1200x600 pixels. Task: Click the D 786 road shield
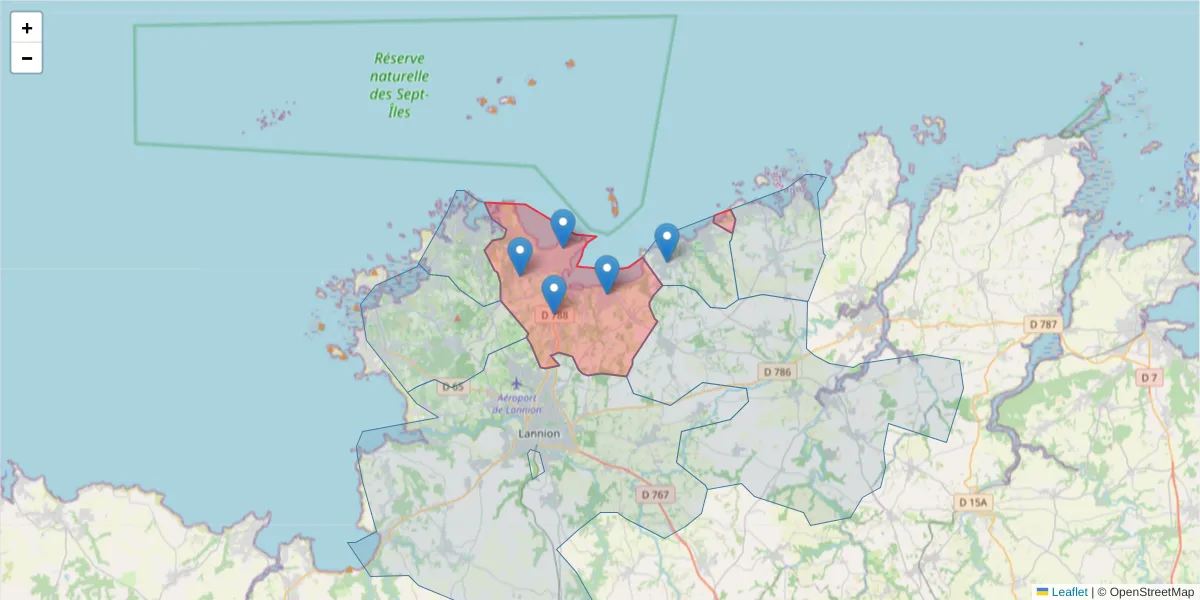[x=777, y=371]
